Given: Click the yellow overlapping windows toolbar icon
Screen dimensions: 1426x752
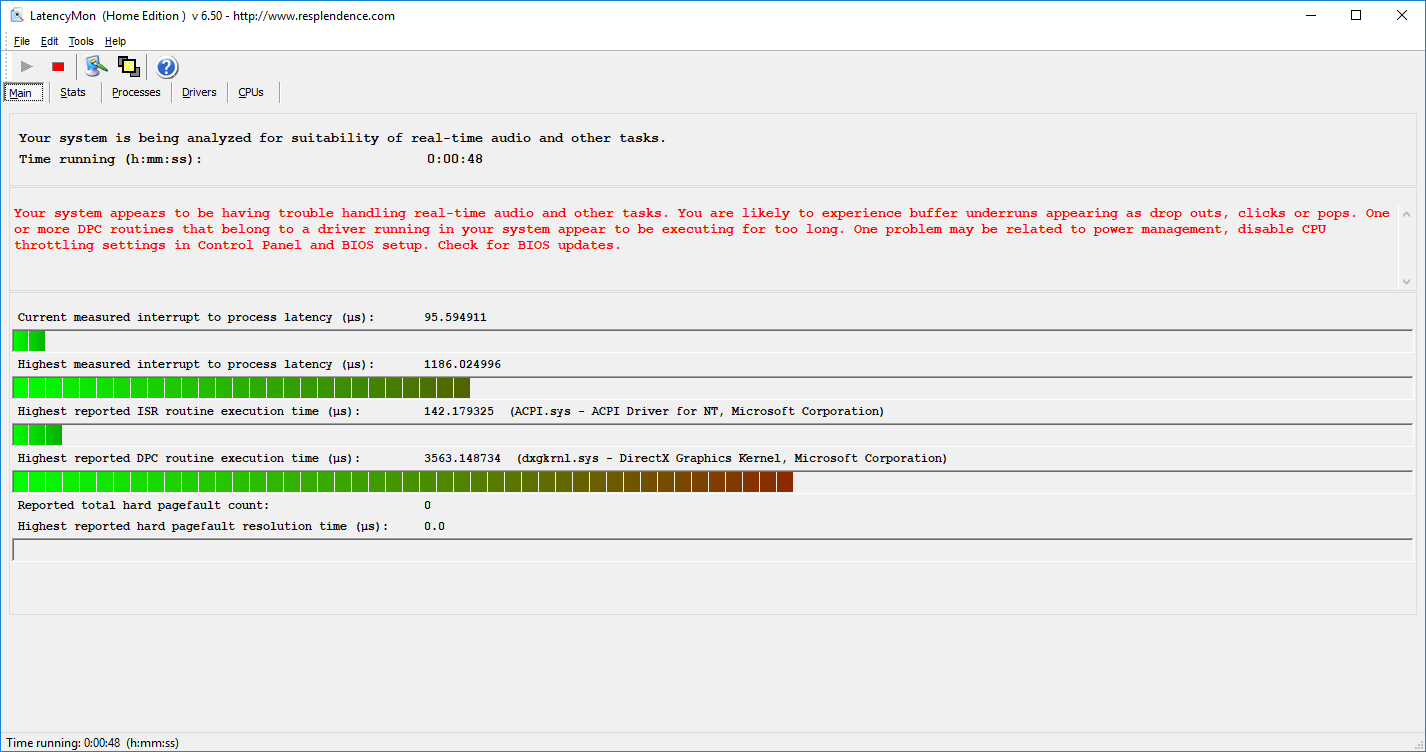Looking at the screenshot, I should coord(128,67).
